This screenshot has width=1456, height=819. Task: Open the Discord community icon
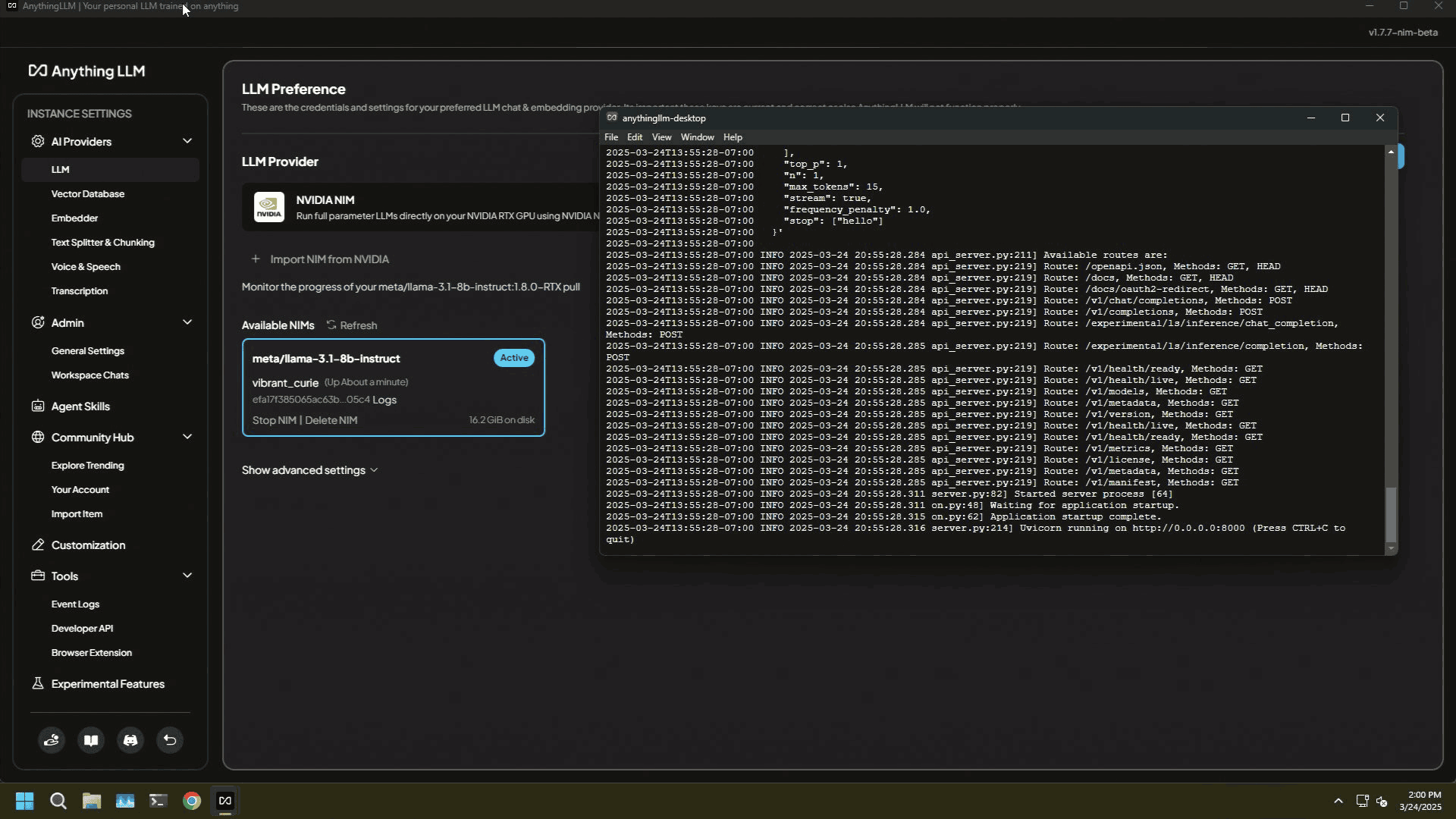tap(130, 740)
